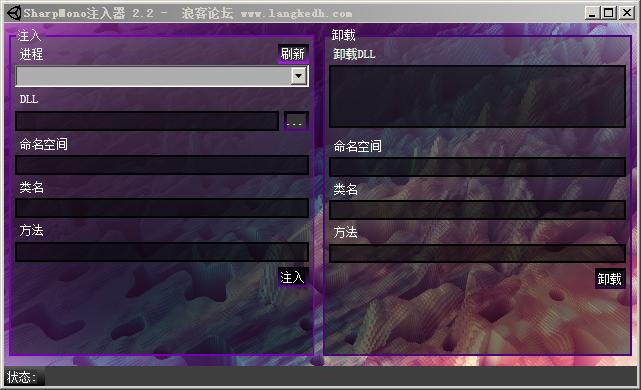Click the Unity logo icon in title bar

point(13,13)
